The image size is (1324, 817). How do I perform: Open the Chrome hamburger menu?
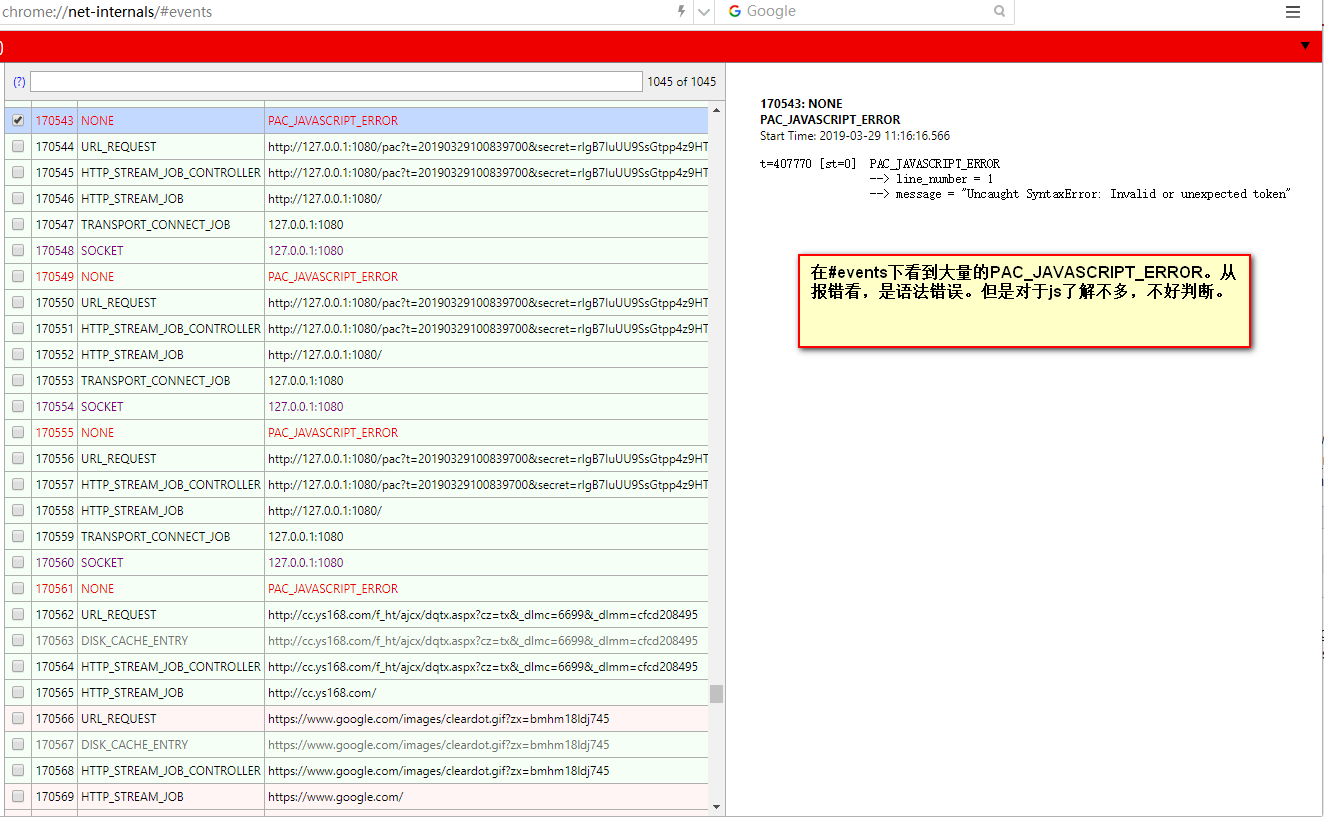pyautogui.click(x=1293, y=11)
